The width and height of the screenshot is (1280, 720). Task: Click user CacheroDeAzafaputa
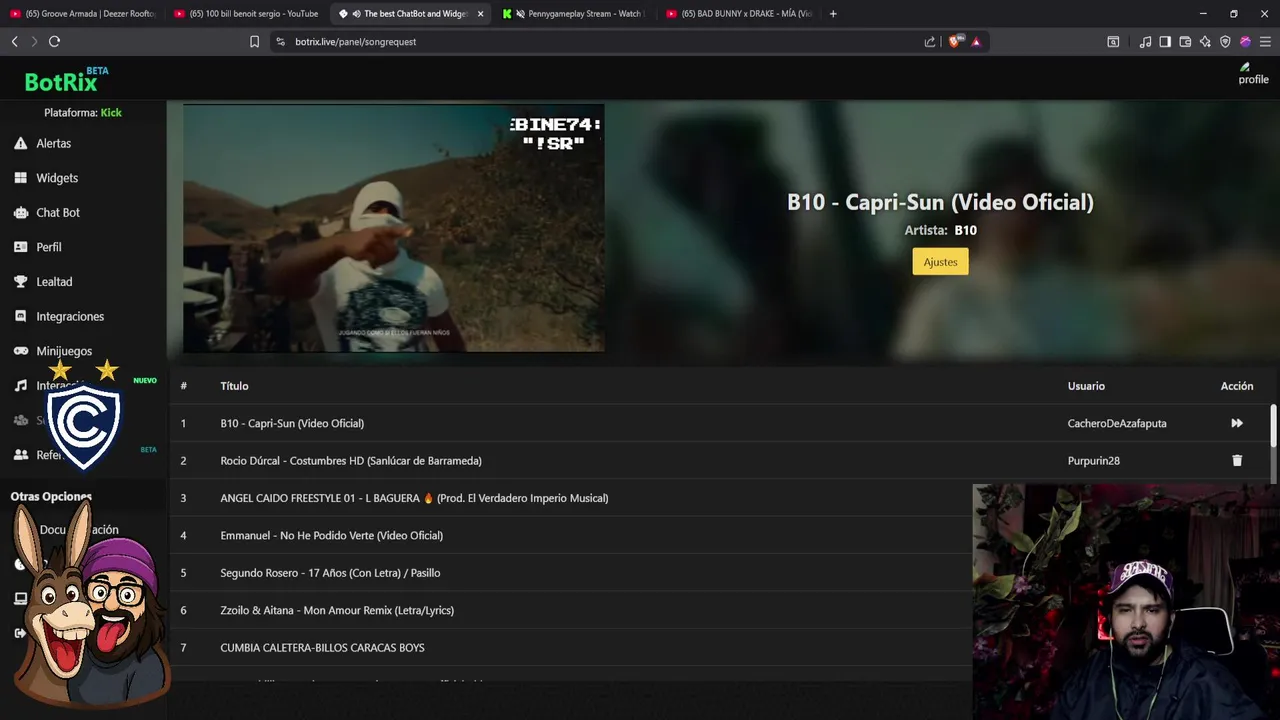coord(1117,423)
